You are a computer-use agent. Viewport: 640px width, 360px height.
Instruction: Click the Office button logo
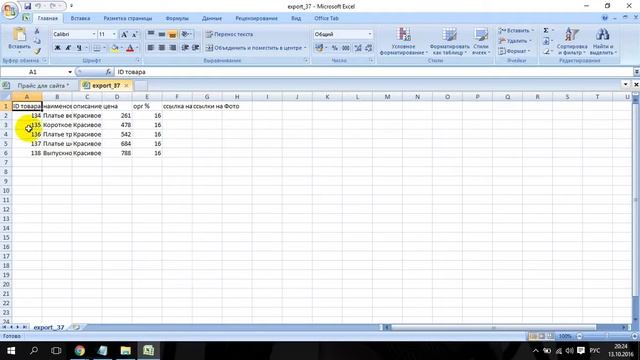coord(9,10)
